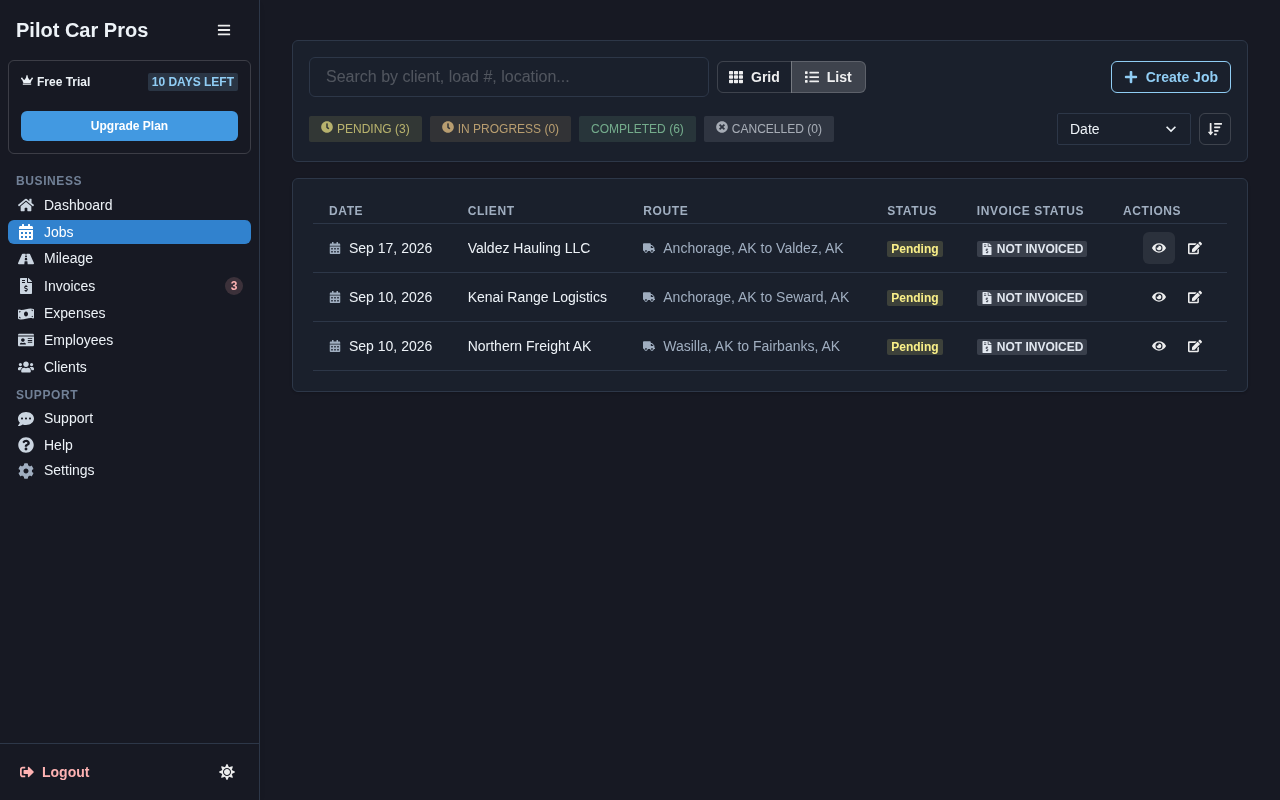
Task: Go to the Employees page
Action: [129, 340]
